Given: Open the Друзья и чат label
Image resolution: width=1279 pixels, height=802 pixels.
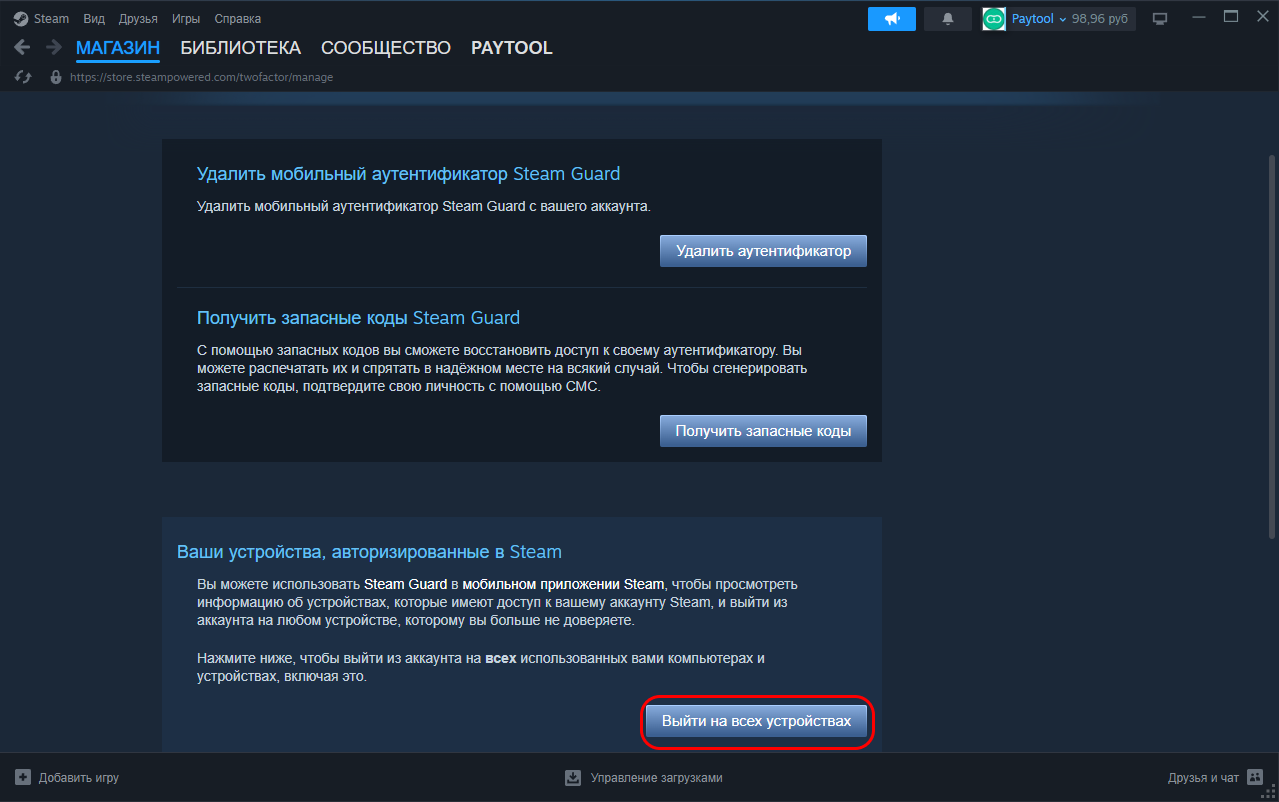Looking at the screenshot, I should (1203, 778).
